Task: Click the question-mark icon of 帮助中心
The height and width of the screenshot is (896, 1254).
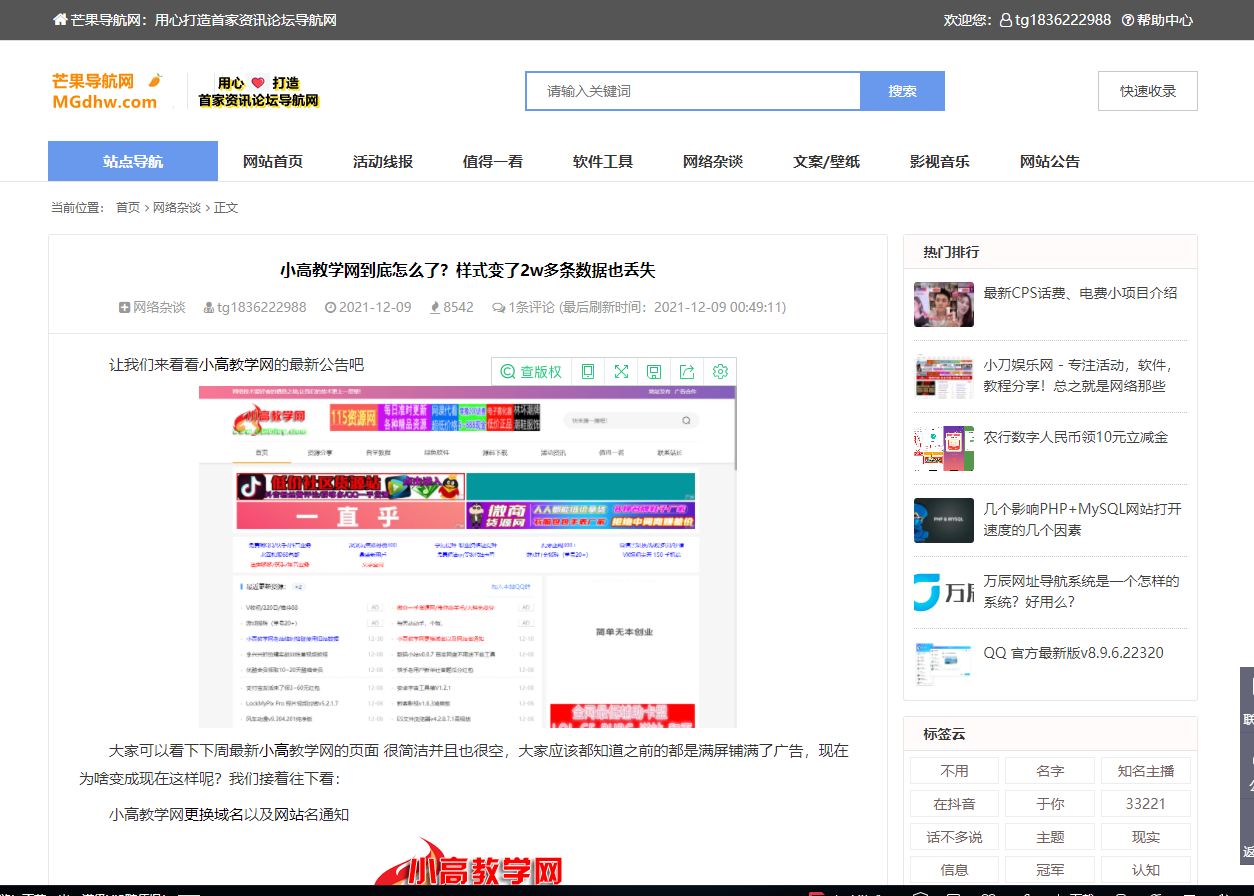Action: point(1128,20)
